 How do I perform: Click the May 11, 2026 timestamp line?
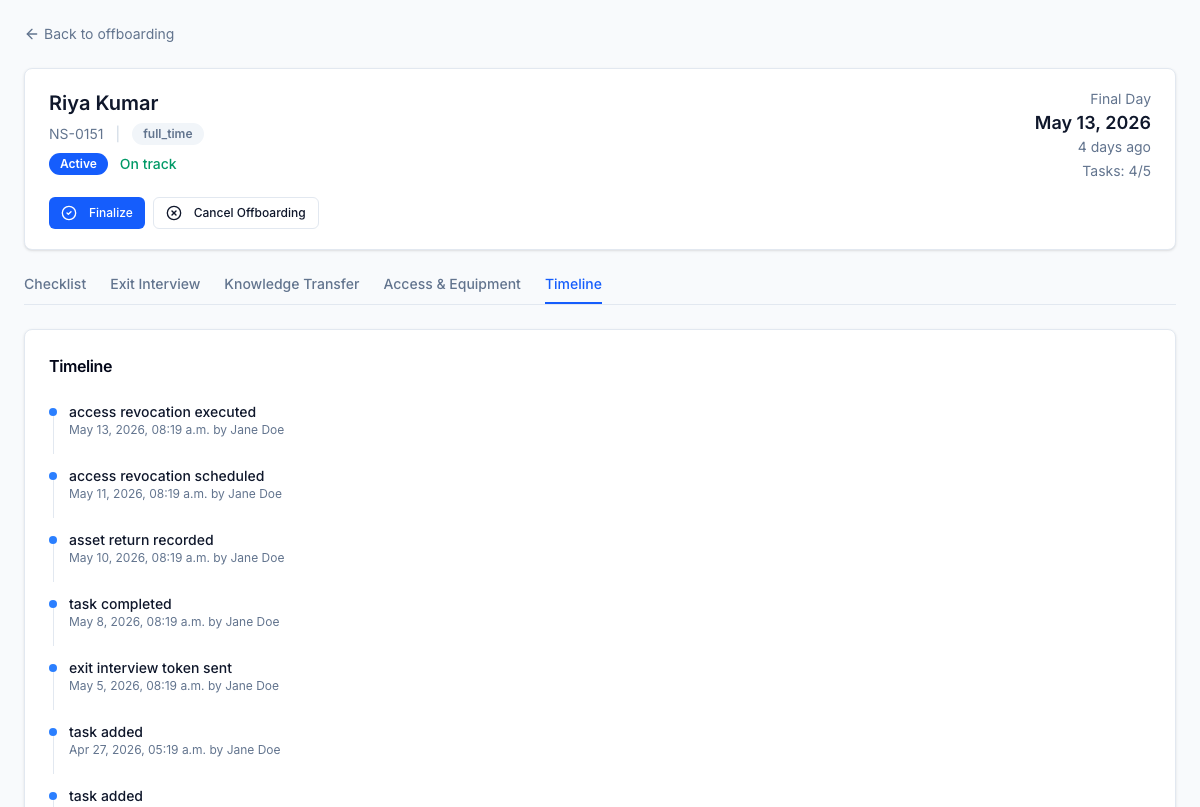point(175,494)
